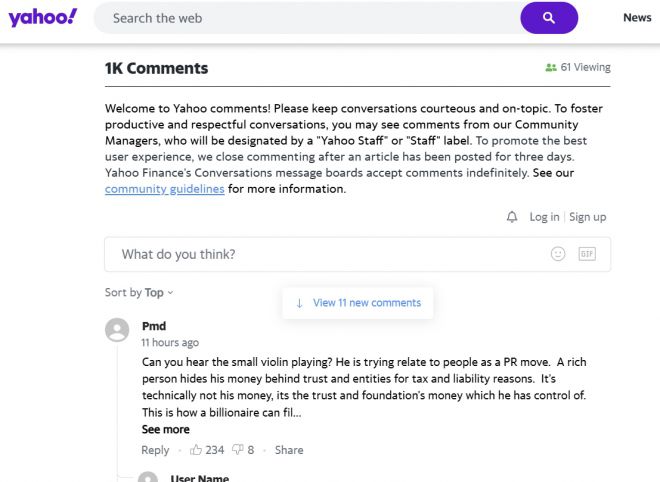Open the community guidelines link
The width and height of the screenshot is (660, 482).
coord(164,190)
